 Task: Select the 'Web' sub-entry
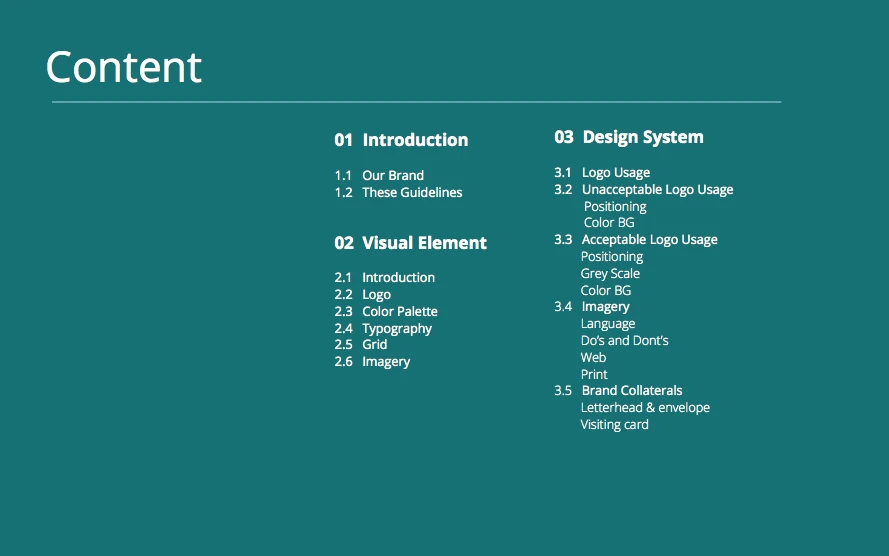pyautogui.click(x=593, y=358)
